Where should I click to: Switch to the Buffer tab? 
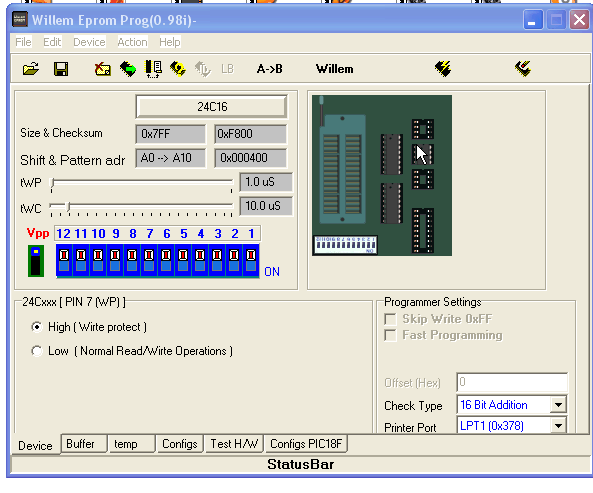tap(84, 443)
